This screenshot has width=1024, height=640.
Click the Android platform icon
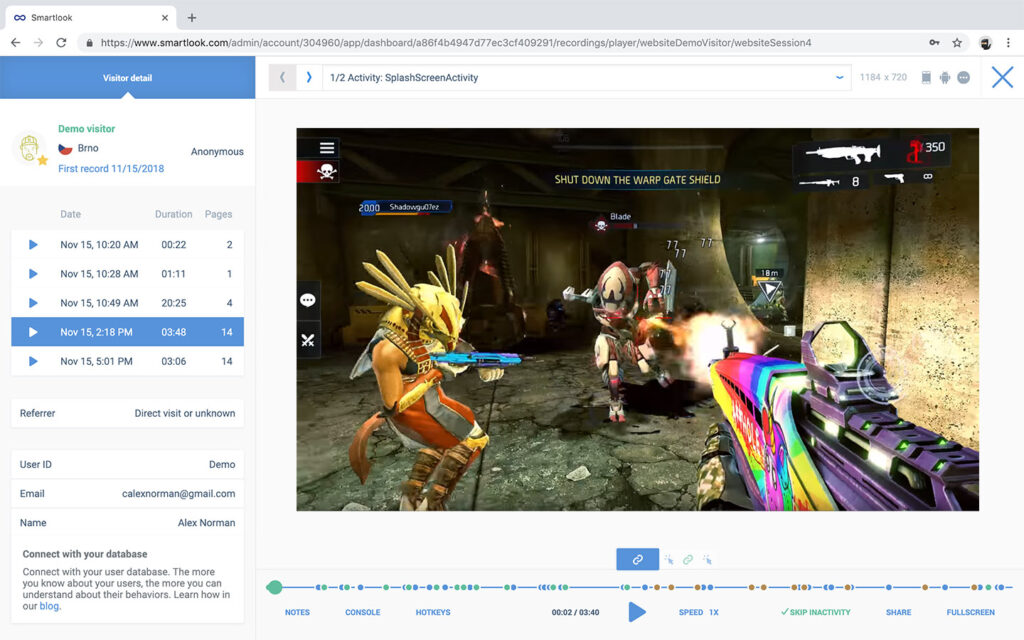point(944,77)
